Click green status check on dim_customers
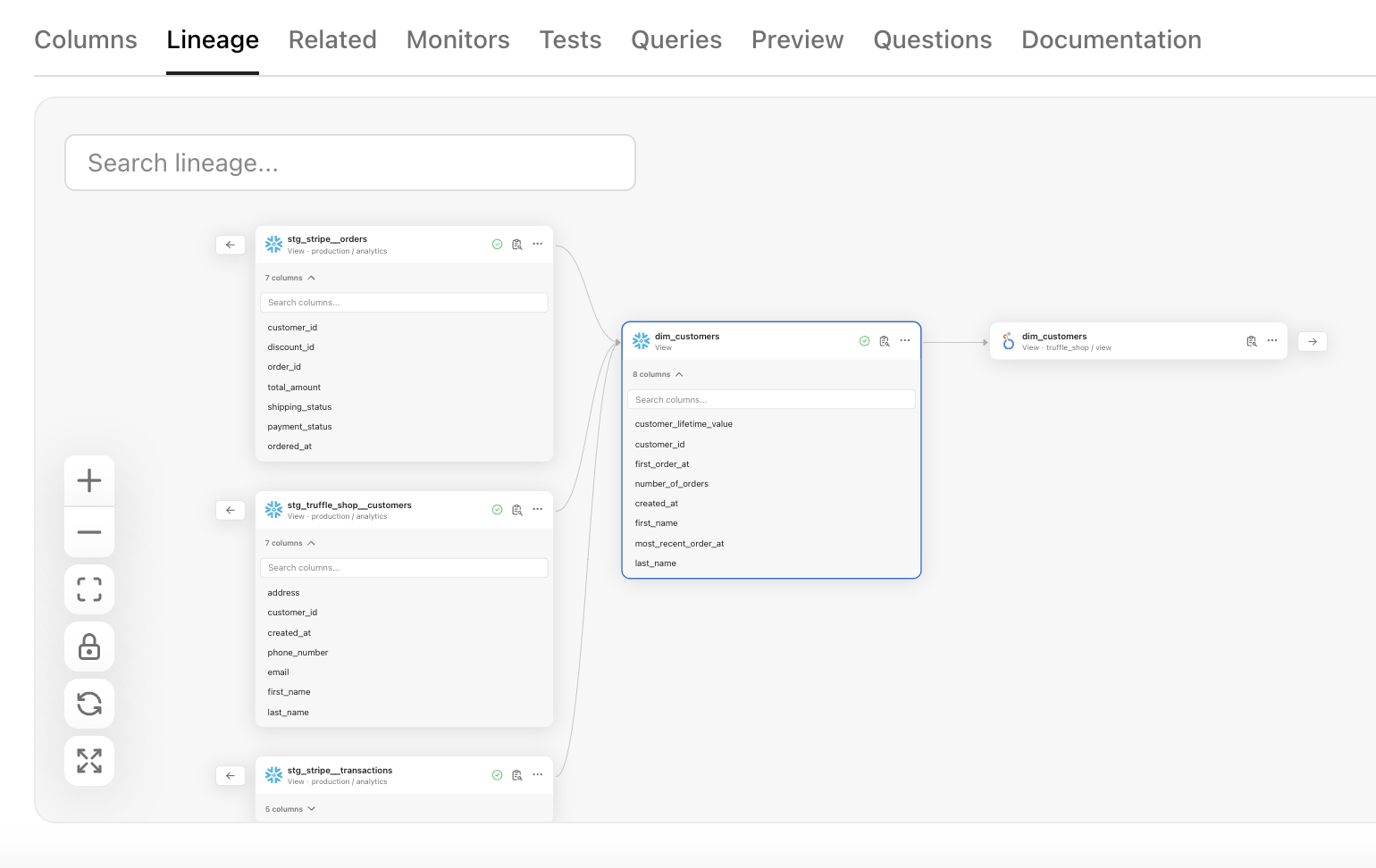This screenshot has width=1376, height=868. coord(864,341)
